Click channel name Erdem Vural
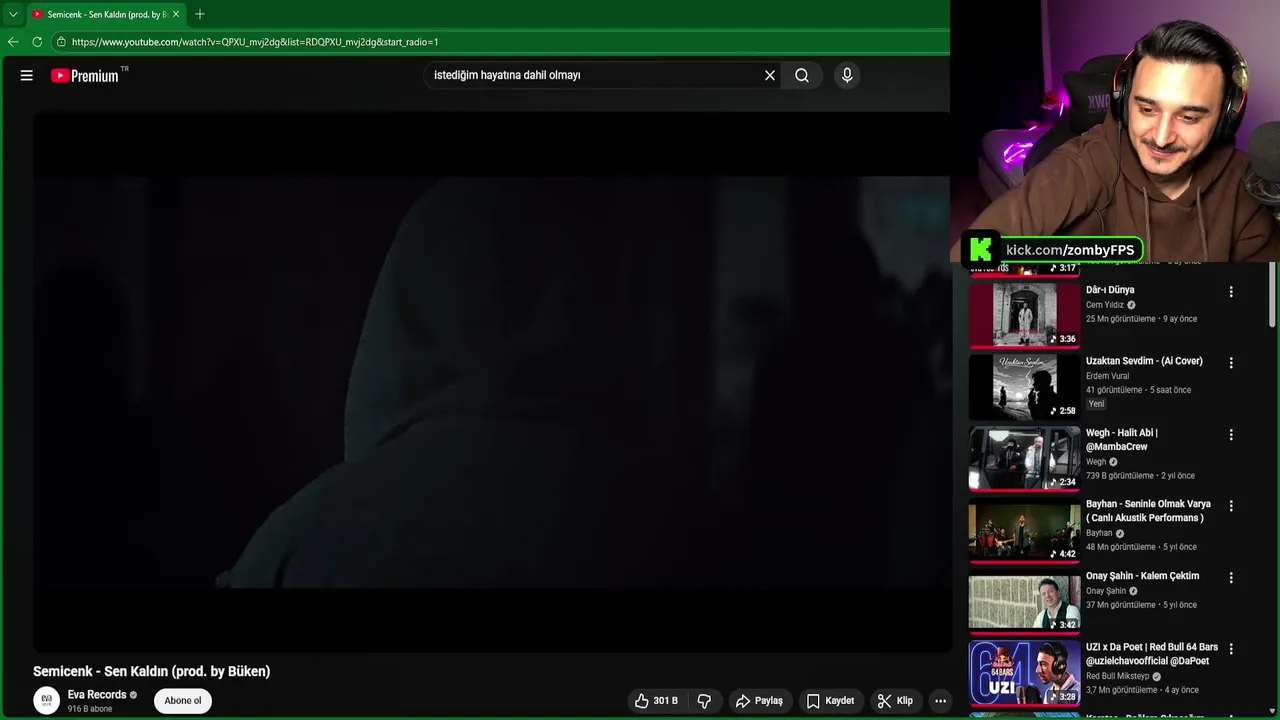Screen dimensions: 1280x720 (1107, 376)
